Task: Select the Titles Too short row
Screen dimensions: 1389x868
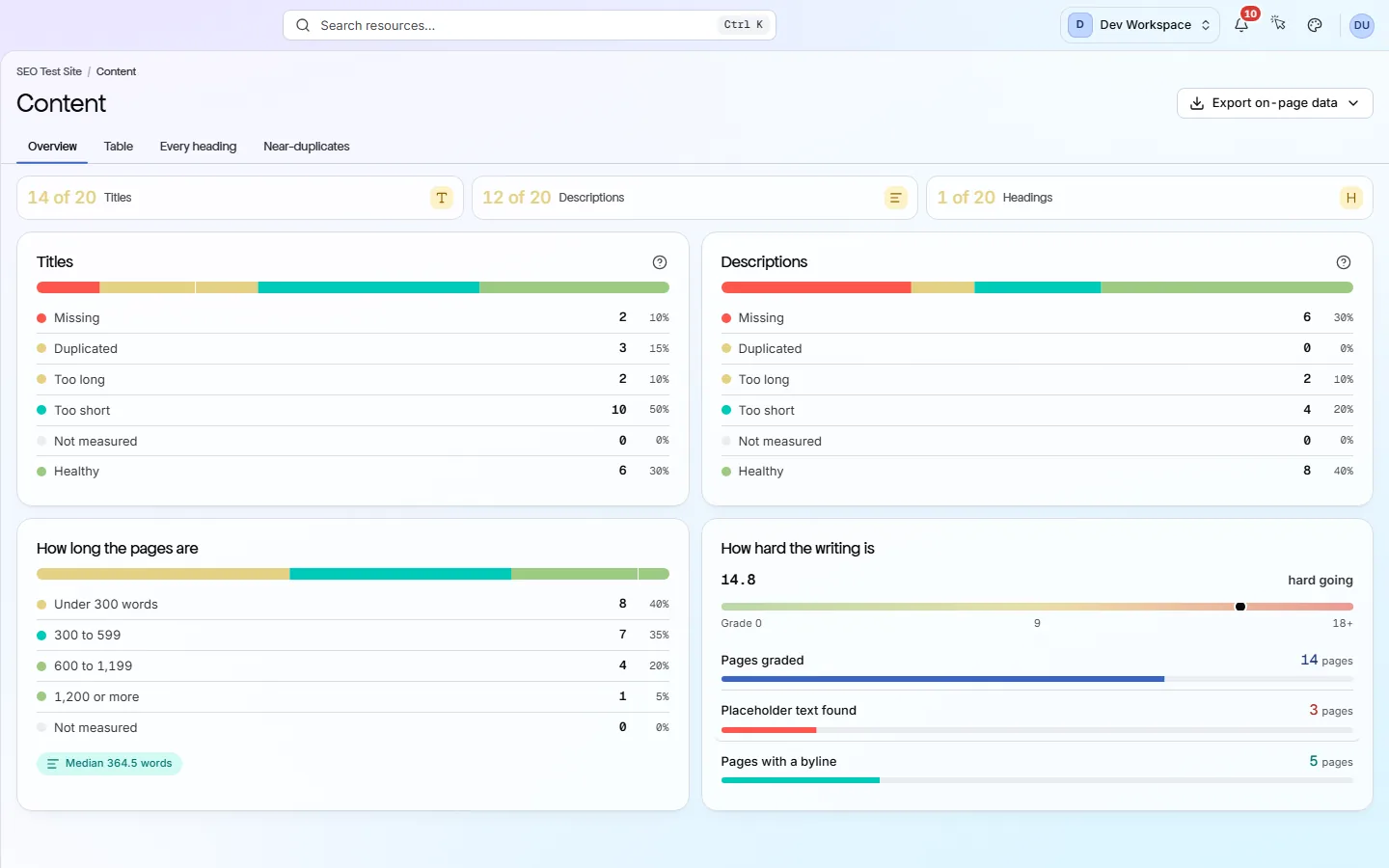Action: tap(353, 410)
